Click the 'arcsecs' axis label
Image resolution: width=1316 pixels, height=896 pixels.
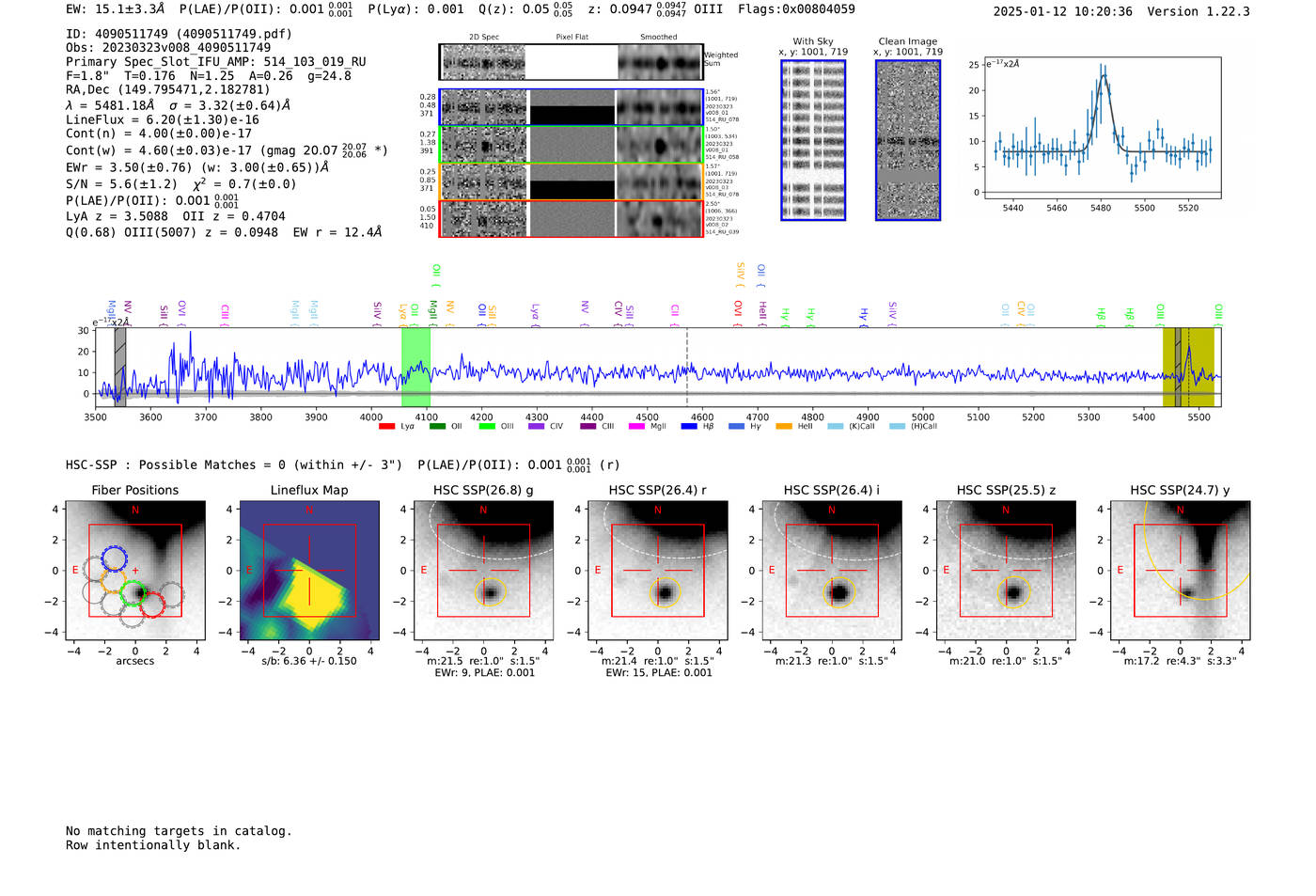[x=135, y=661]
